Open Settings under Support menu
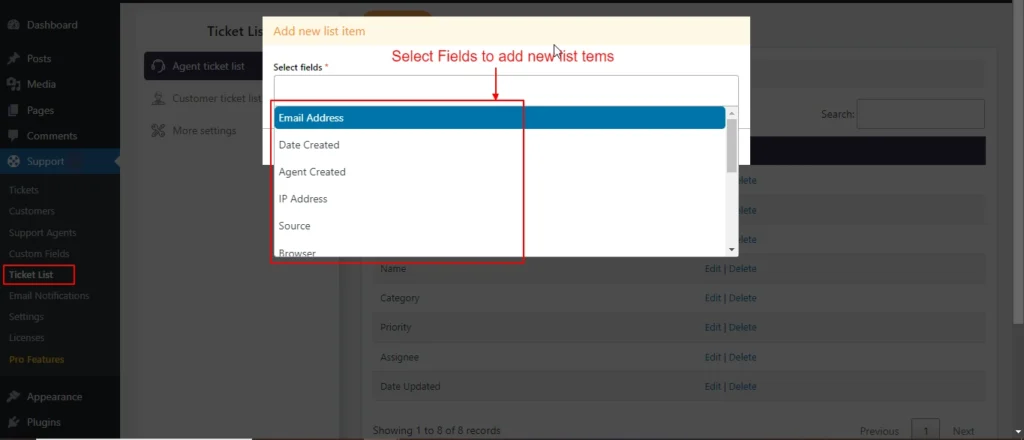This screenshot has height=440, width=1024. point(26,317)
